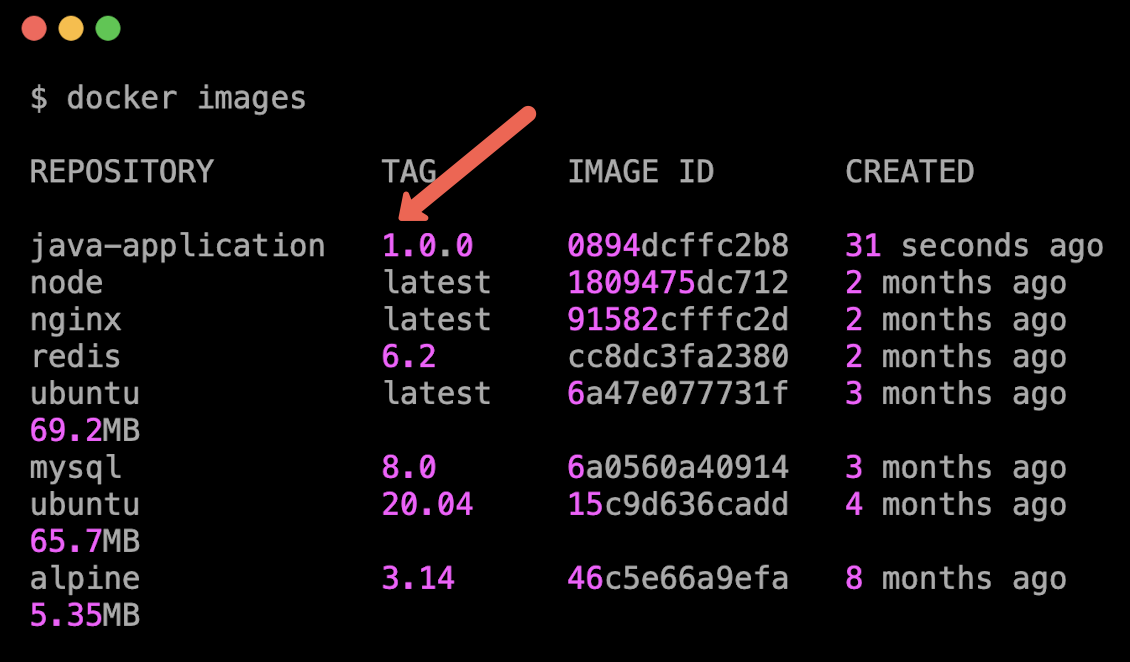Click the red close traffic light icon
Screen dimensions: 1130x662
pos(34,28)
